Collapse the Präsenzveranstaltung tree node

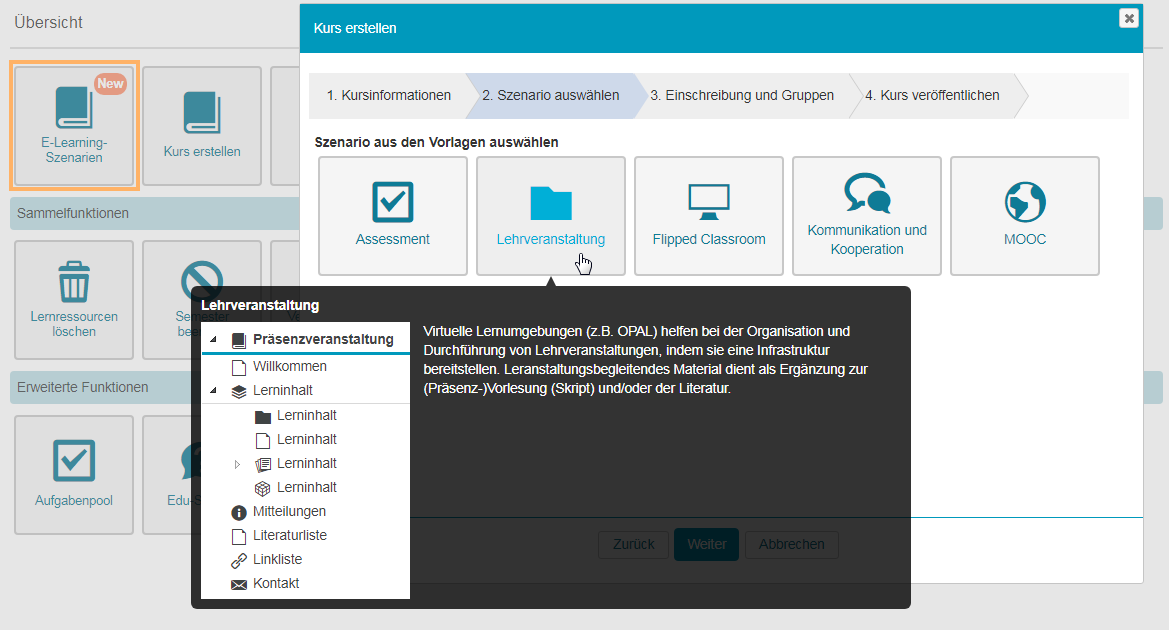coord(213,340)
